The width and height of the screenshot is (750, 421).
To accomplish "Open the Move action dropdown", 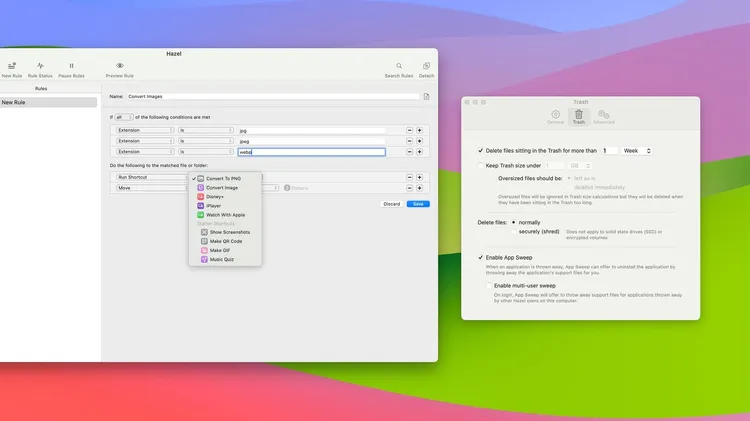I will [152, 188].
